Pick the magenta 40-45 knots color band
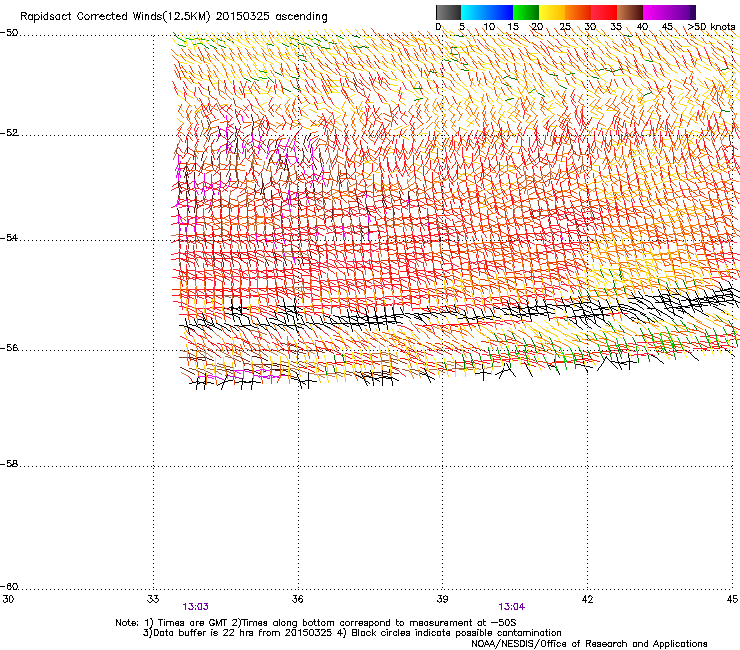 (x=656, y=12)
